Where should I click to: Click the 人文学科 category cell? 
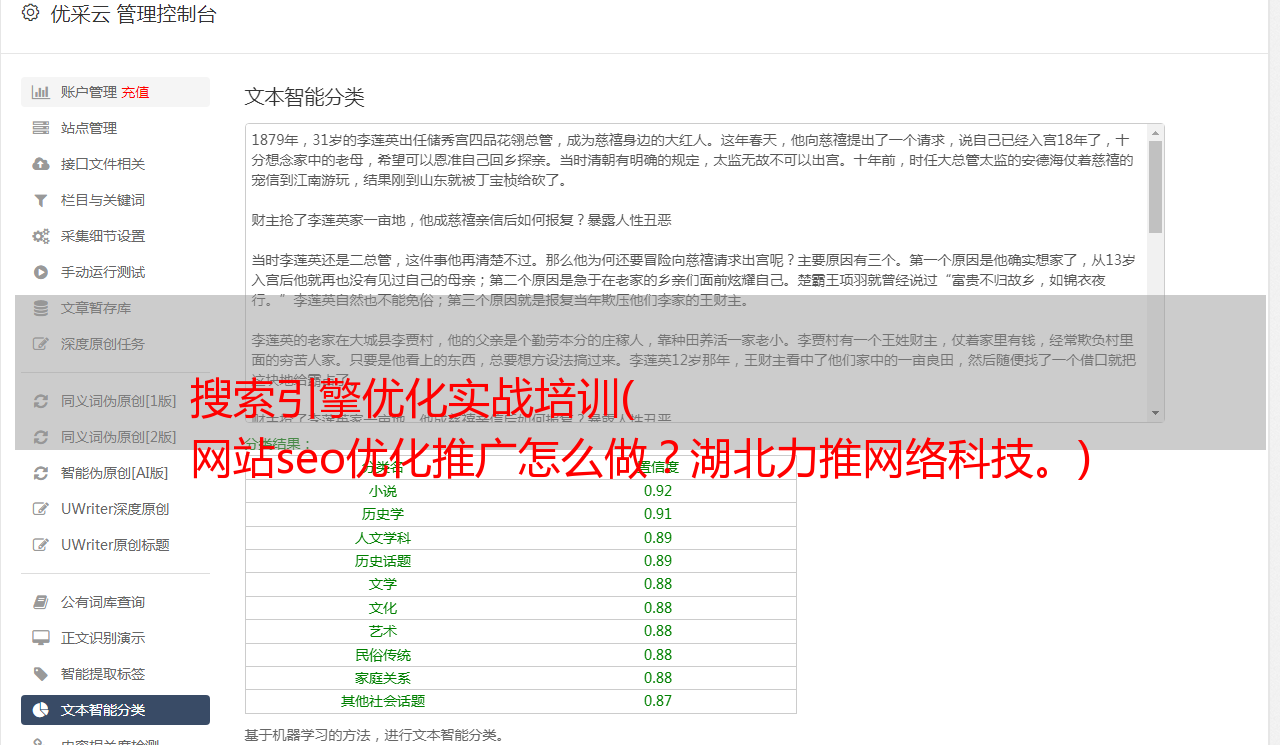(x=383, y=538)
